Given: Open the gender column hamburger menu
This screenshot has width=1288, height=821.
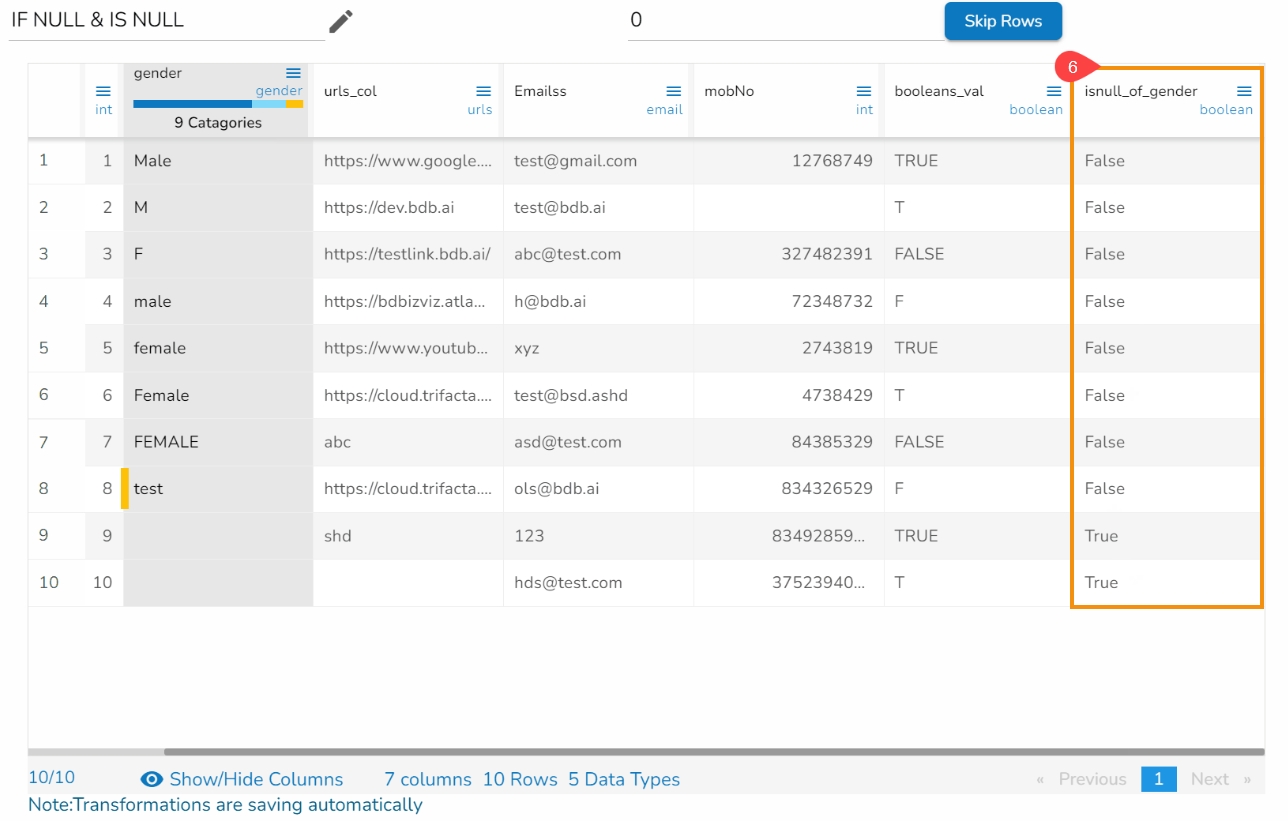Looking at the screenshot, I should tap(293, 73).
